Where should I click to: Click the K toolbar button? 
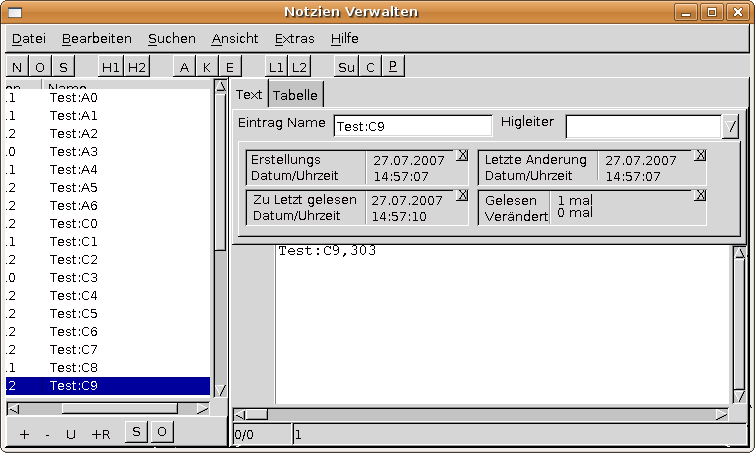(207, 67)
